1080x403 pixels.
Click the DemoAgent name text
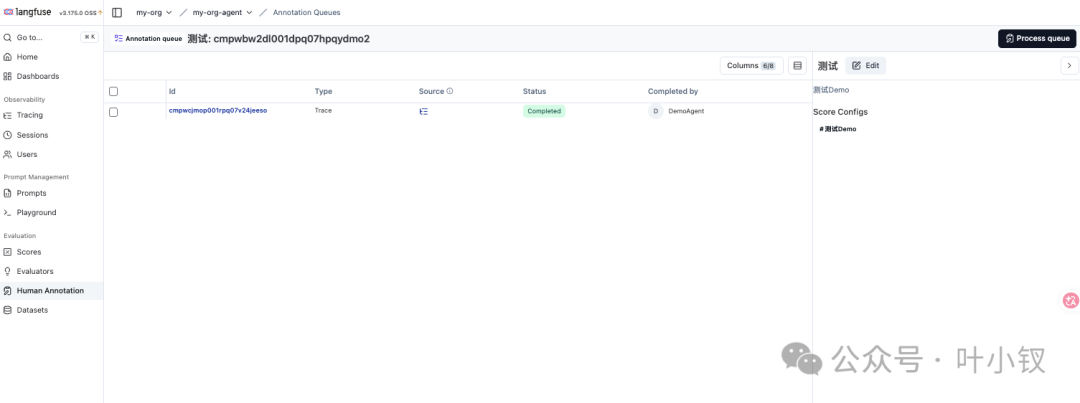point(686,111)
